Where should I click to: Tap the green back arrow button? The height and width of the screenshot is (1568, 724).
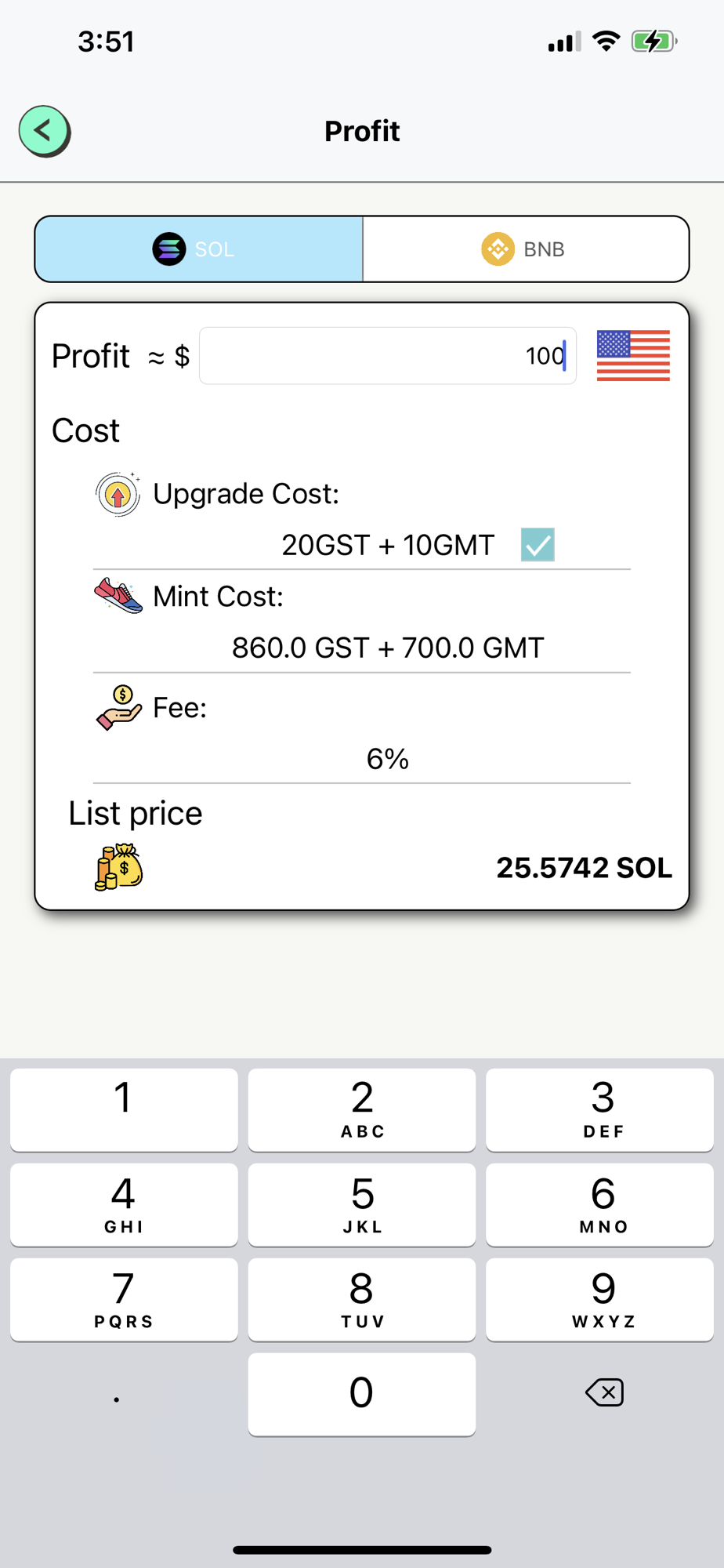44,131
